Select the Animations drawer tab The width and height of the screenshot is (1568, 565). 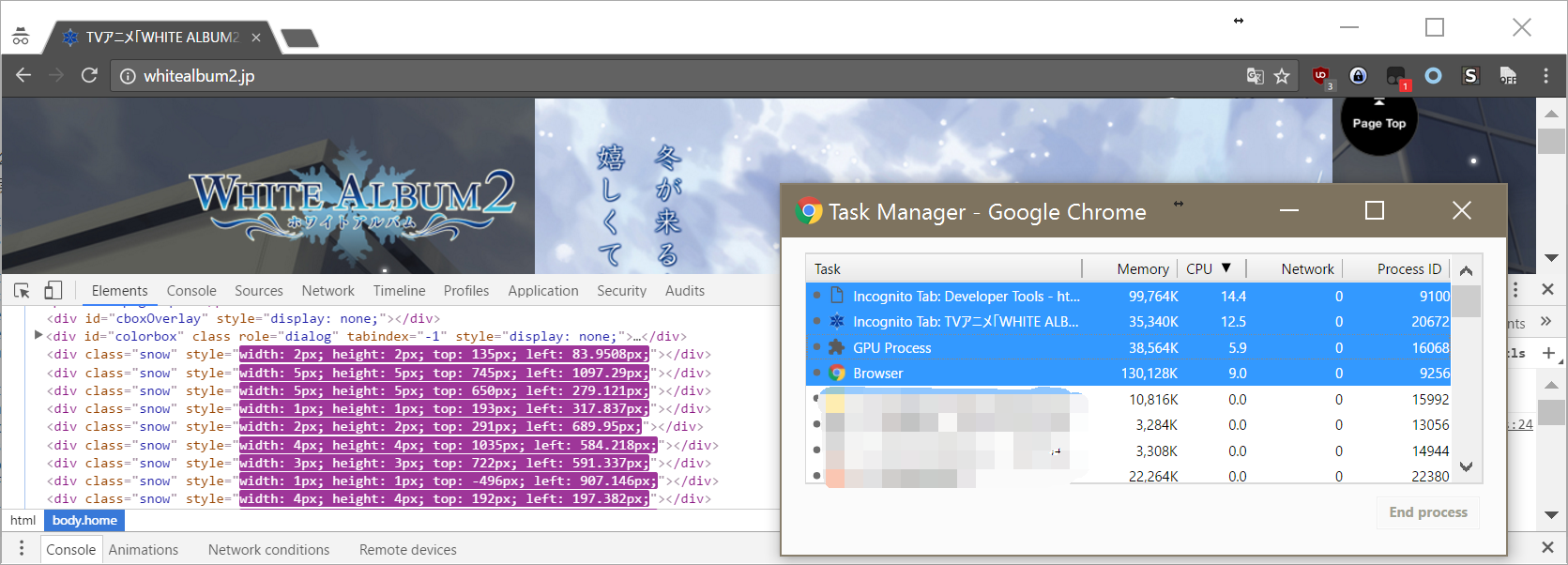pyautogui.click(x=143, y=550)
